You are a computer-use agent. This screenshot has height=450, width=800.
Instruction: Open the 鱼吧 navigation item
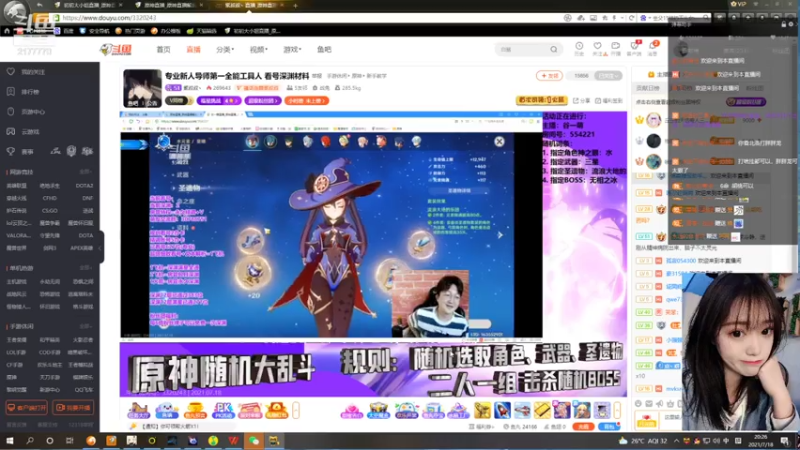(324, 49)
